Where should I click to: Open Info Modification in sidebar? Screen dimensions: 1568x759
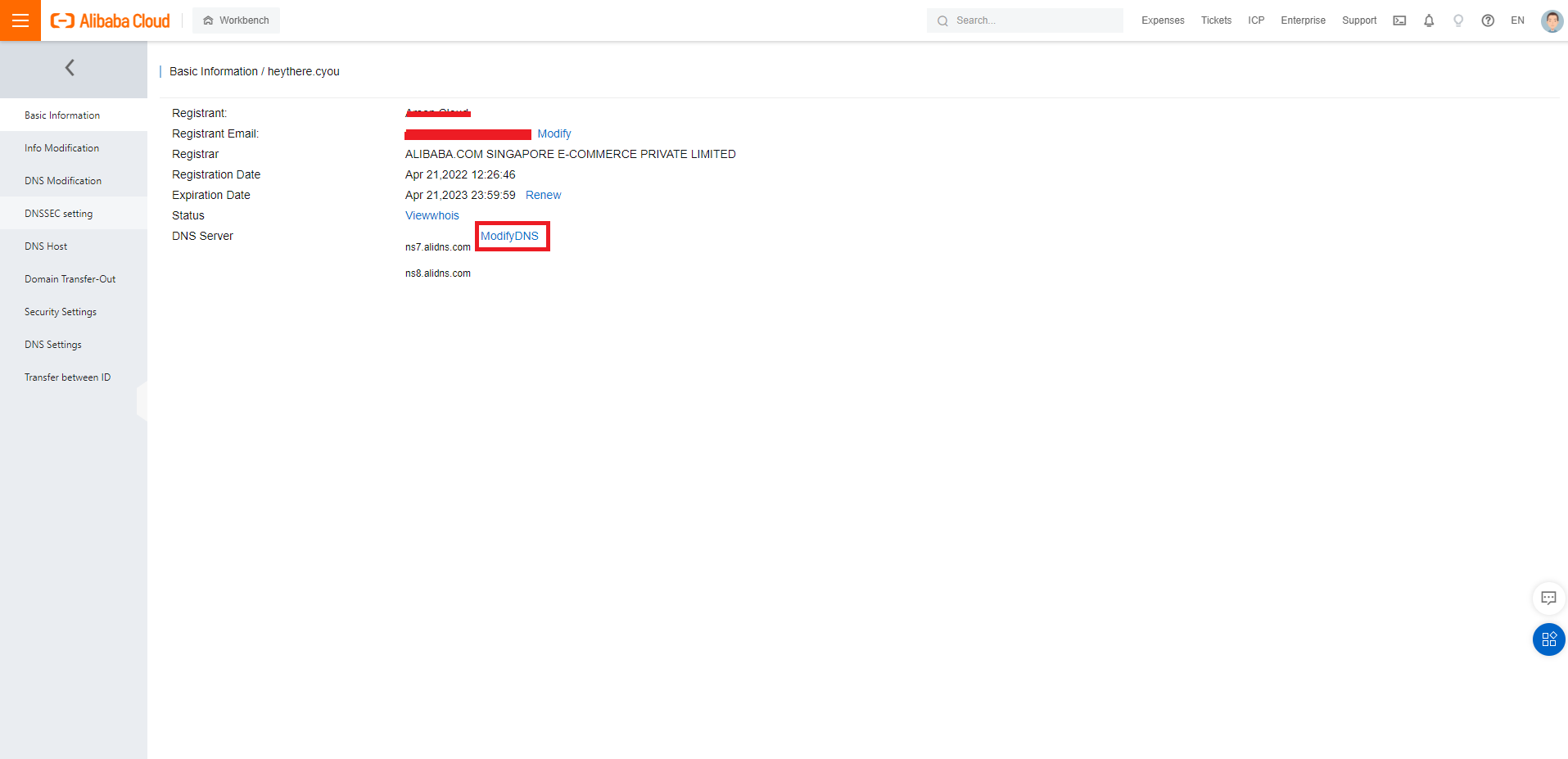(x=74, y=148)
